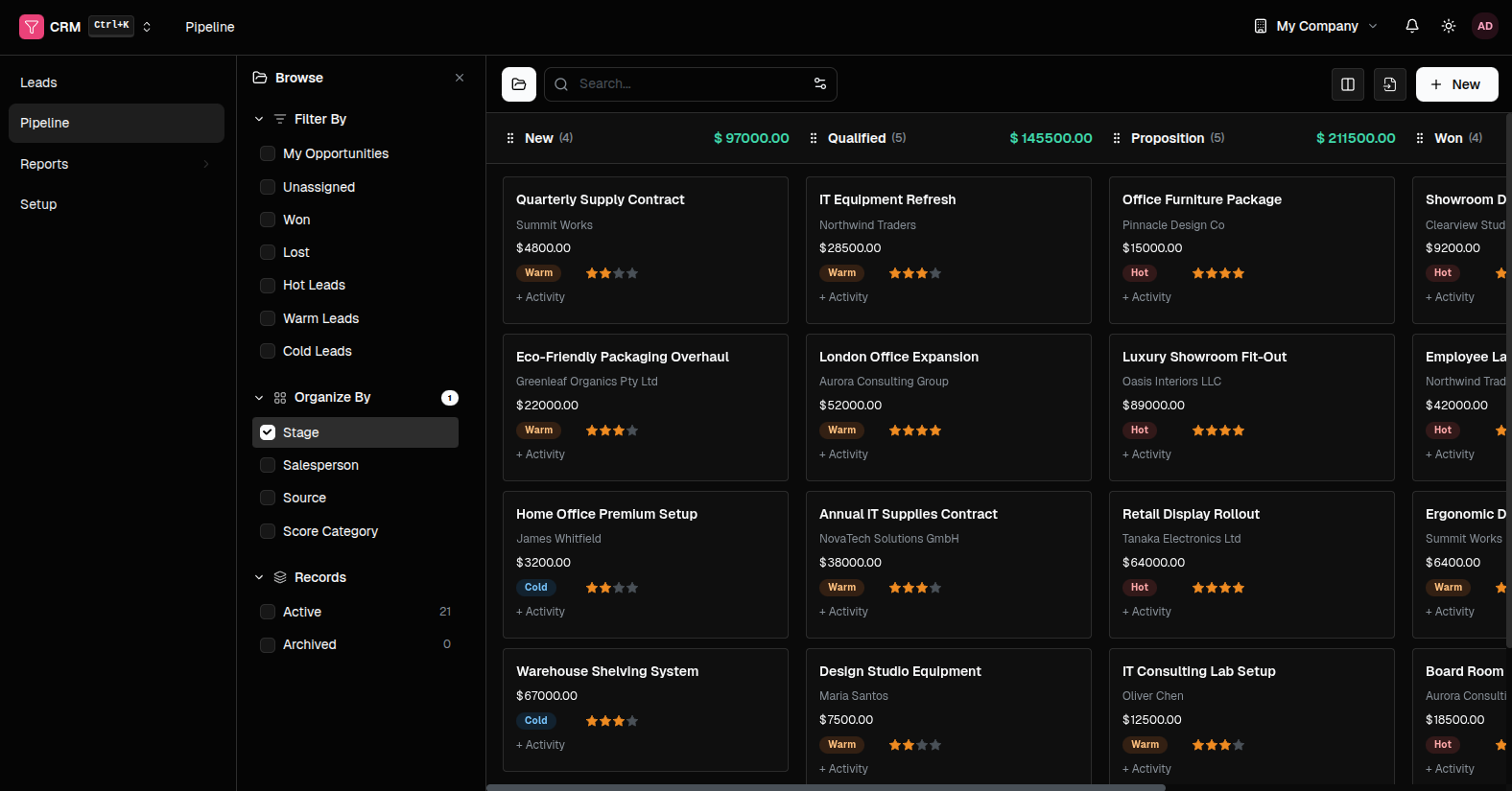The height and width of the screenshot is (791, 1512).
Task: Click the folder browse toggle button
Action: click(x=519, y=84)
